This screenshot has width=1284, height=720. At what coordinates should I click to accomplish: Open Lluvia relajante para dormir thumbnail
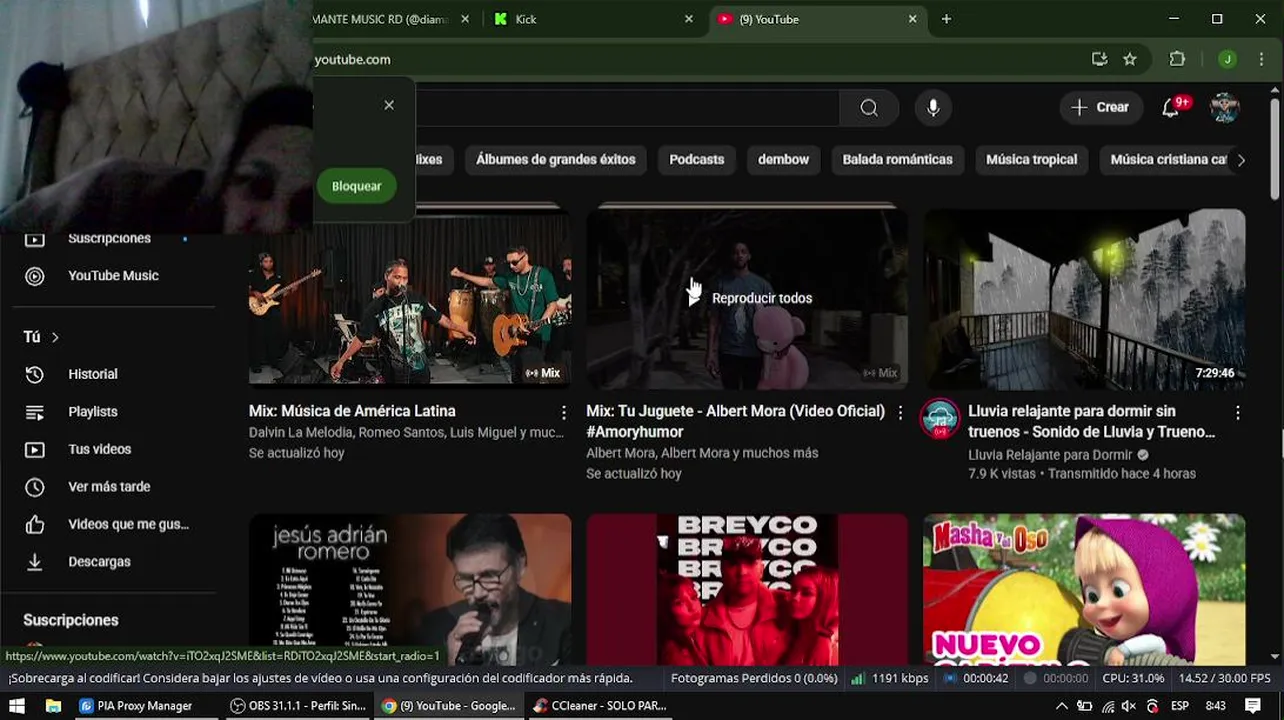click(x=1084, y=298)
